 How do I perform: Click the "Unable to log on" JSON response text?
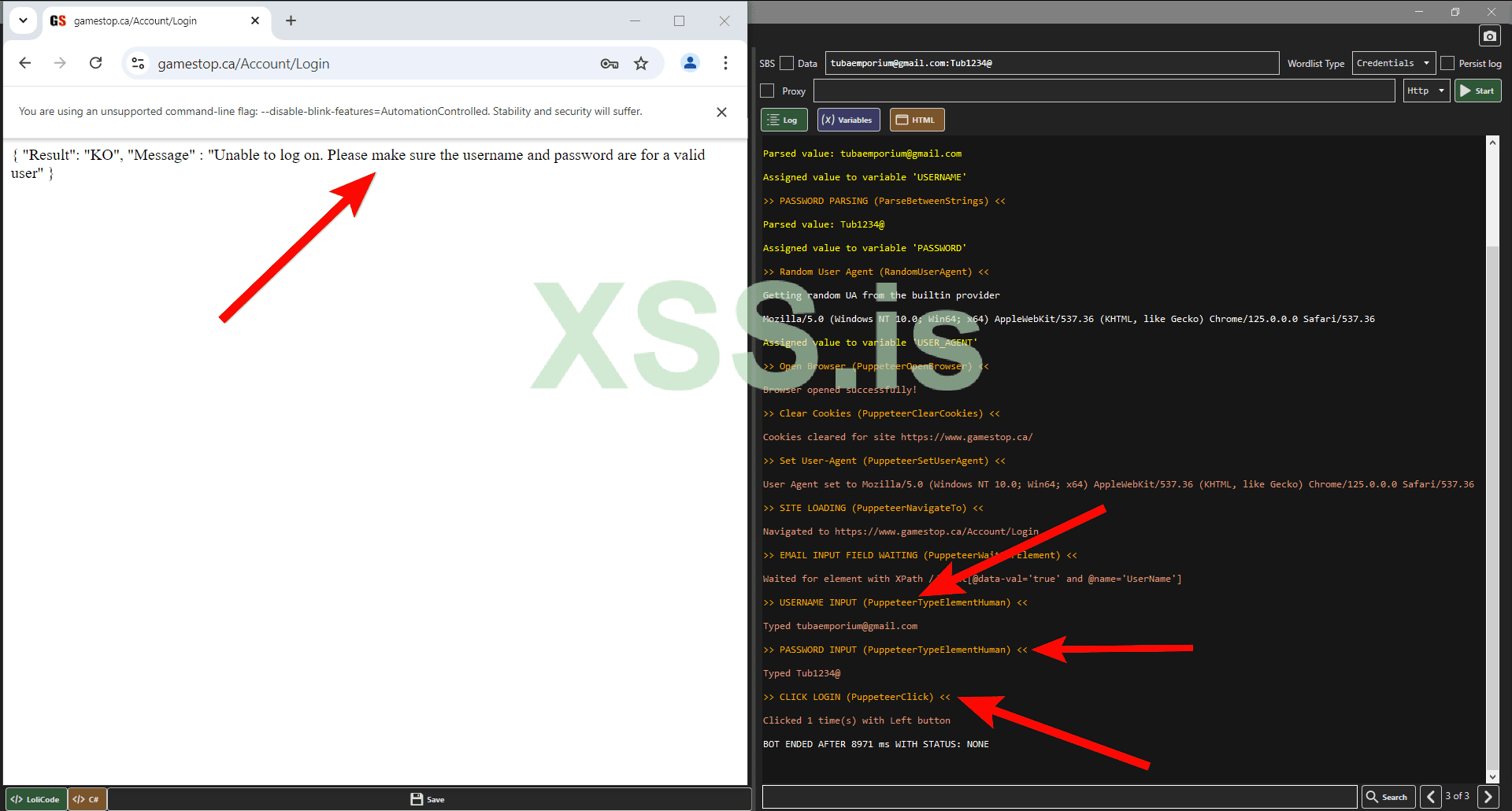(x=358, y=164)
